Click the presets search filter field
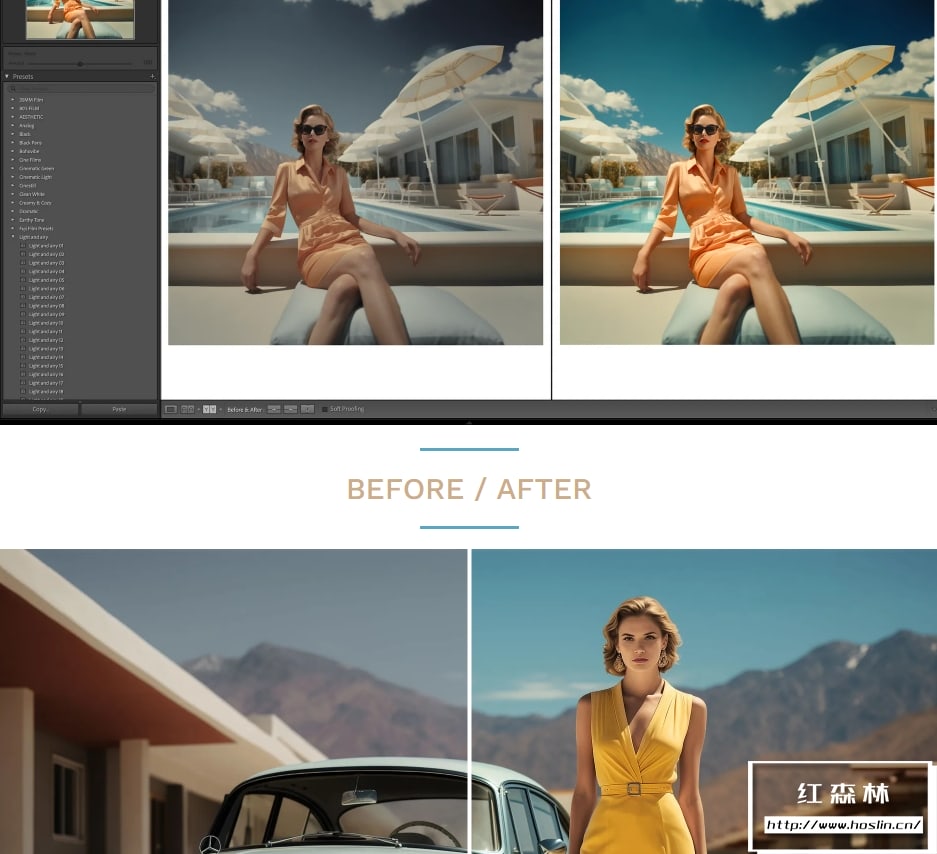 81,88
